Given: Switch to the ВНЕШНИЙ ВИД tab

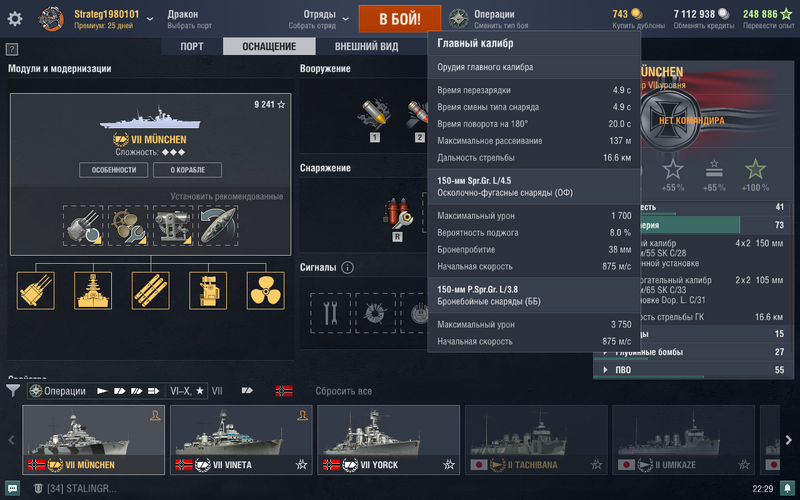Looking at the screenshot, I should [366, 46].
